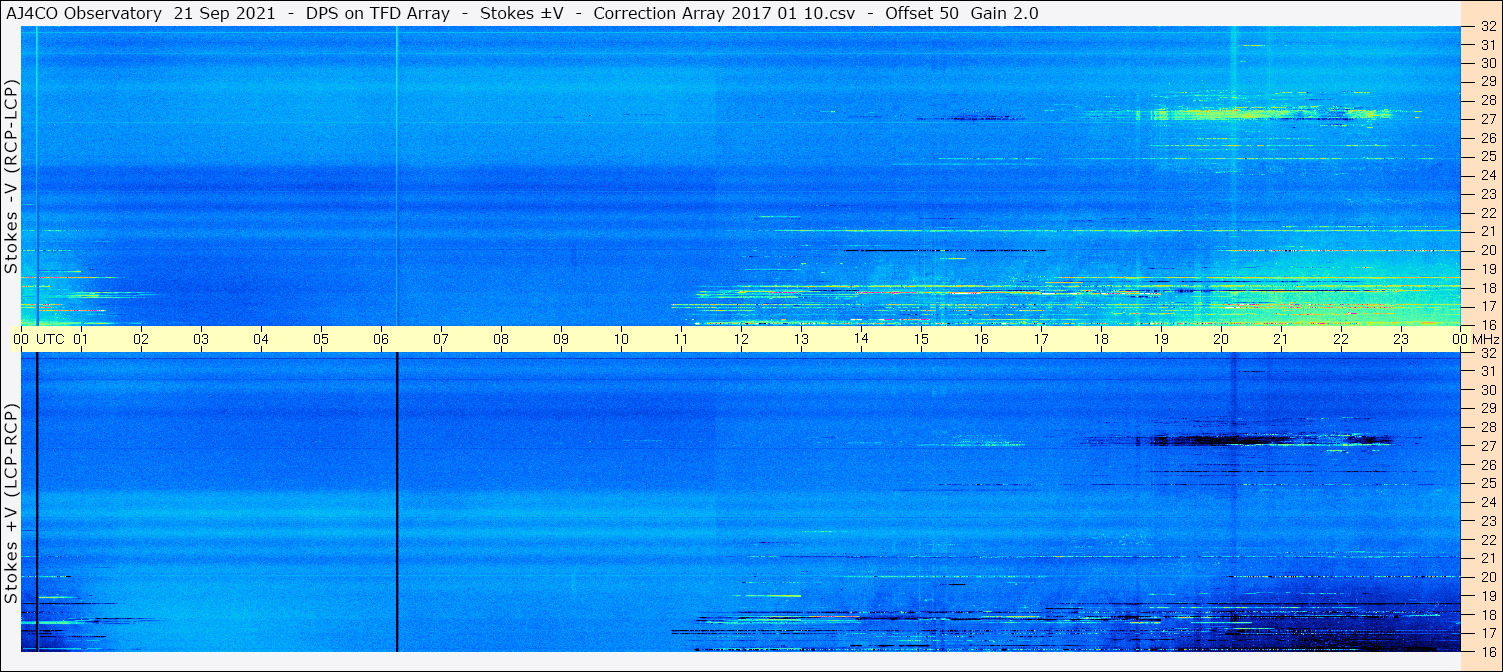1503x672 pixels.
Task: Click the 32 MHz label of the upper Stokes -V panel
Action: click(x=1488, y=27)
